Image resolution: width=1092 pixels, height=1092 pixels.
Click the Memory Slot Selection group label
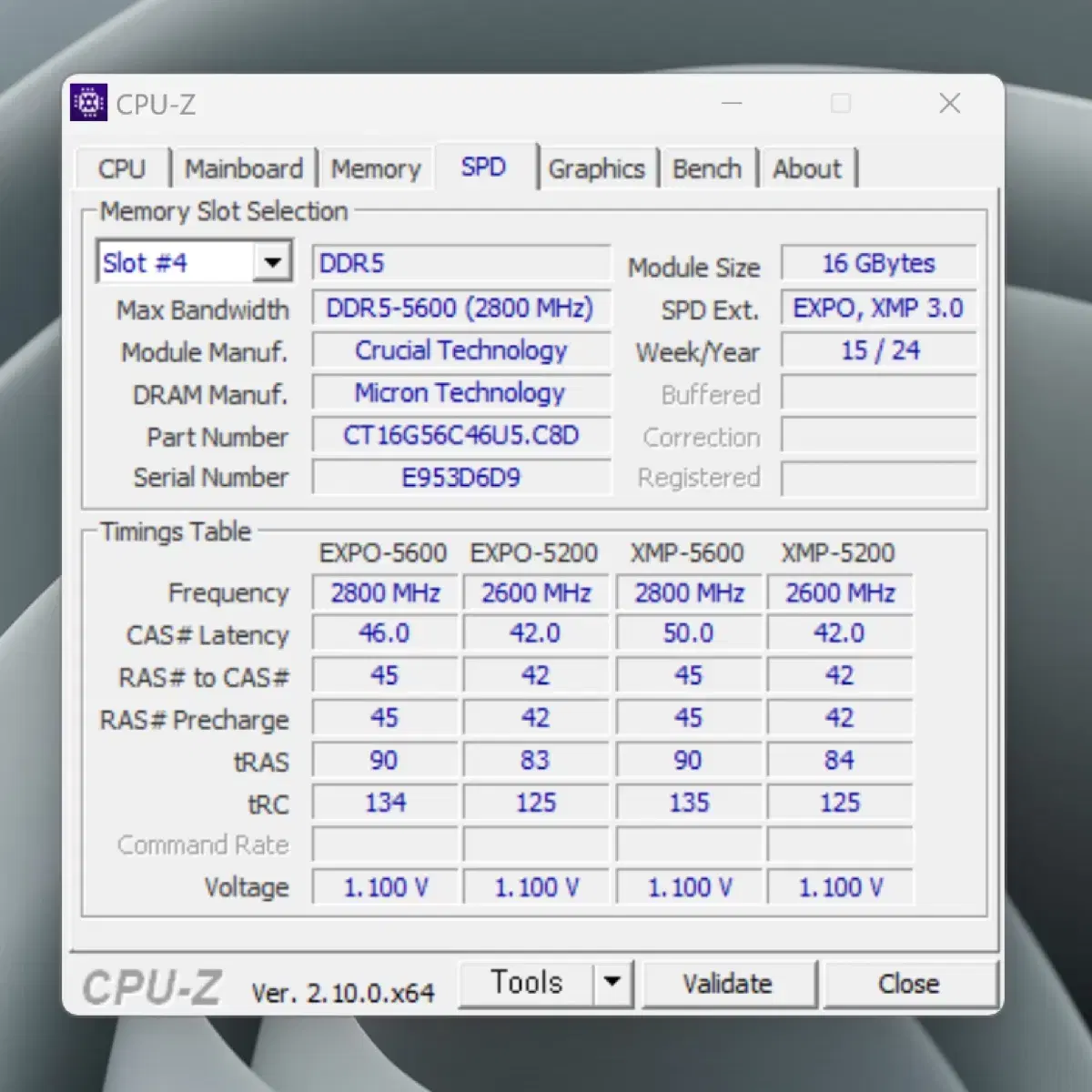click(224, 212)
